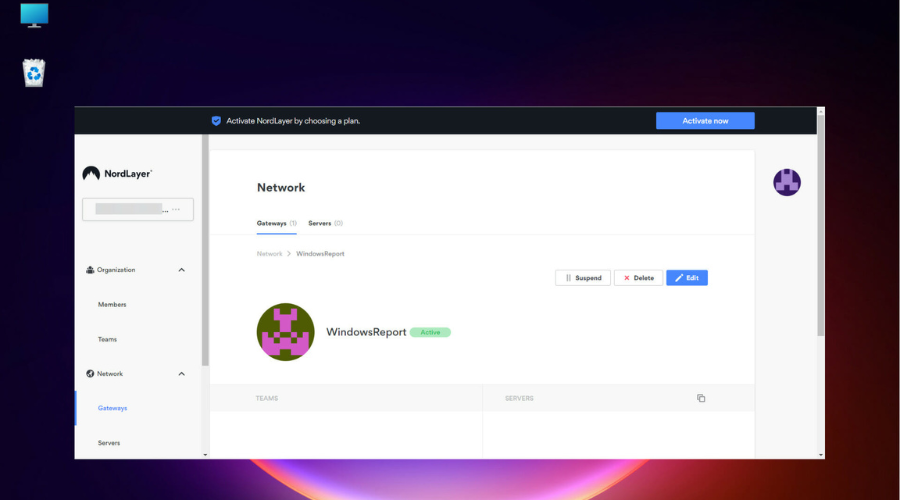Click the Network globe icon in sidebar
The image size is (900, 500).
[90, 374]
